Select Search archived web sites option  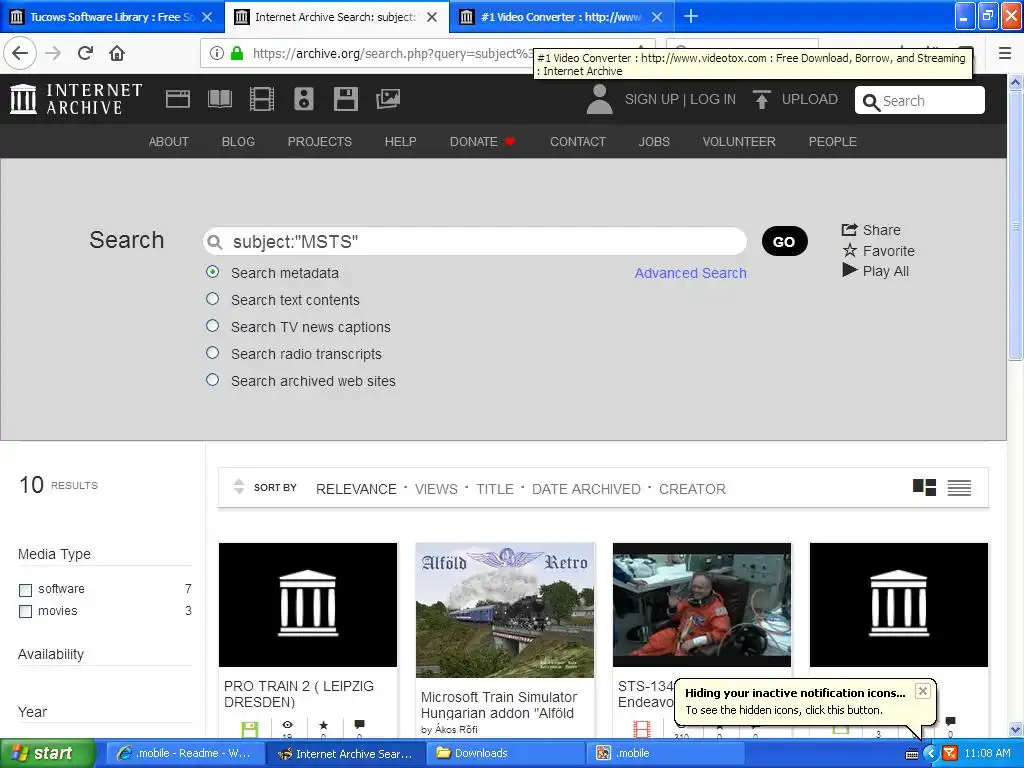coord(212,379)
